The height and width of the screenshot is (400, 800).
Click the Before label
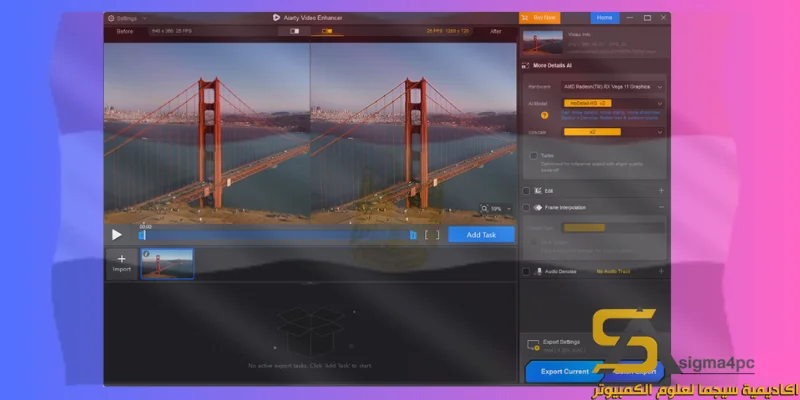pos(124,32)
